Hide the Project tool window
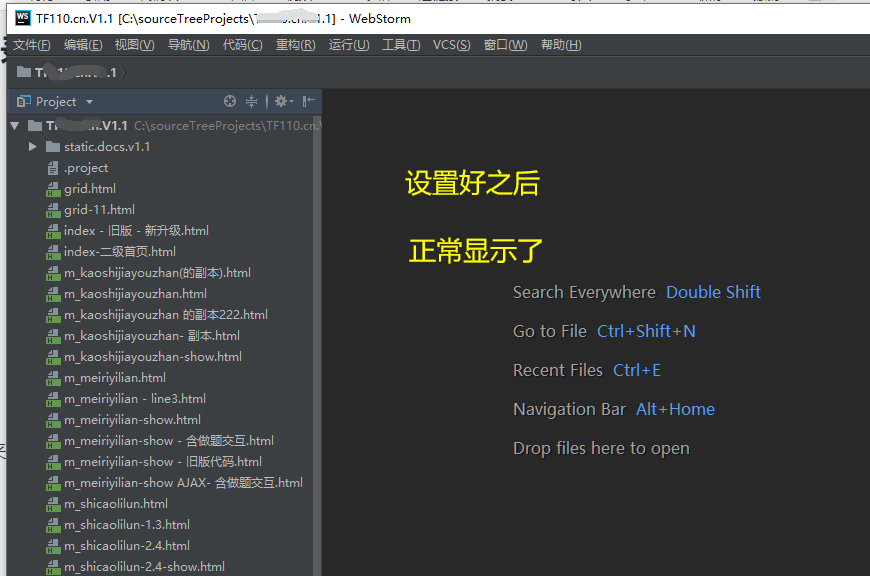Viewport: 870px width, 576px height. click(x=308, y=101)
